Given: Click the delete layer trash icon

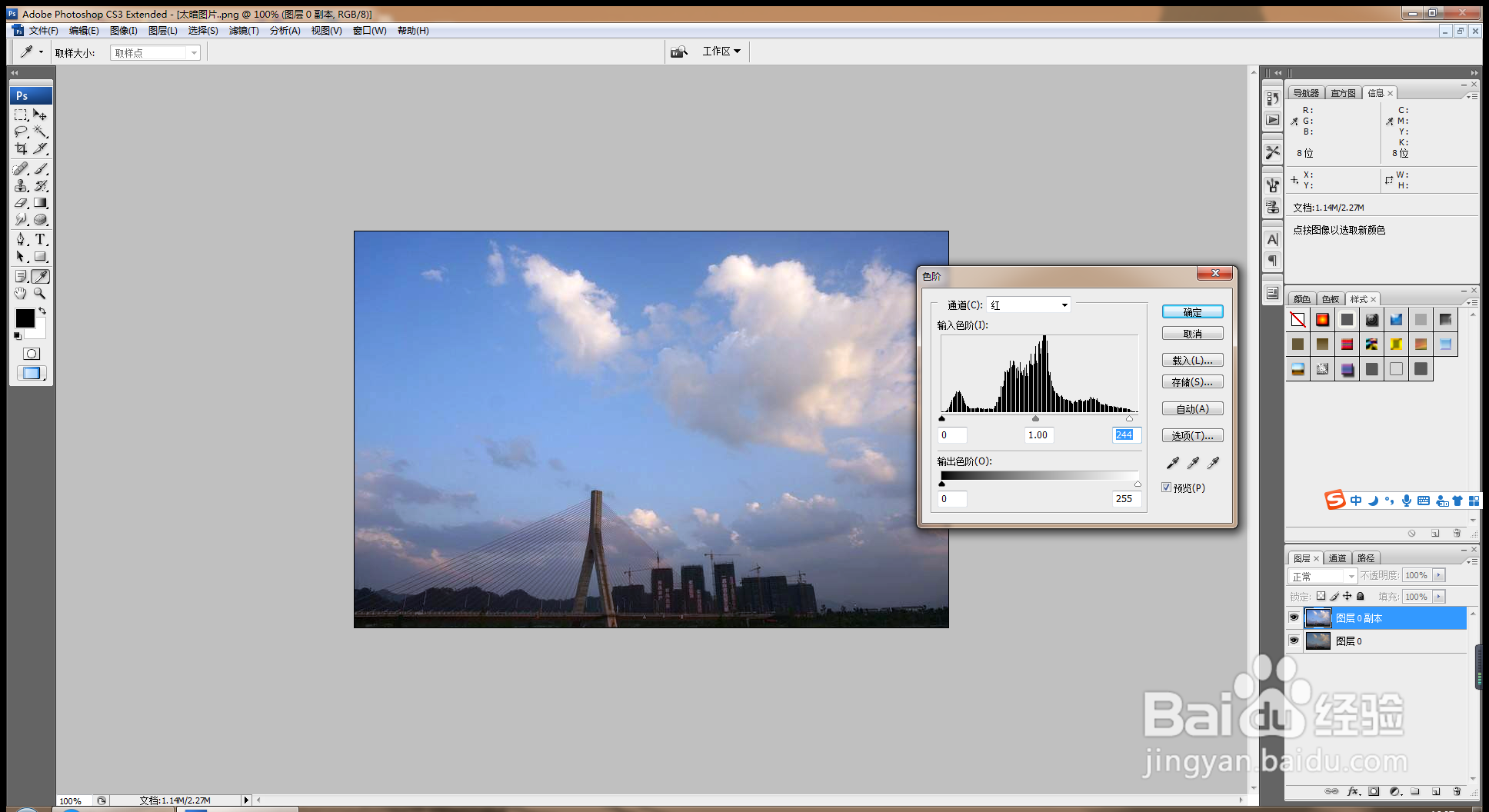Looking at the screenshot, I should pos(1457,791).
